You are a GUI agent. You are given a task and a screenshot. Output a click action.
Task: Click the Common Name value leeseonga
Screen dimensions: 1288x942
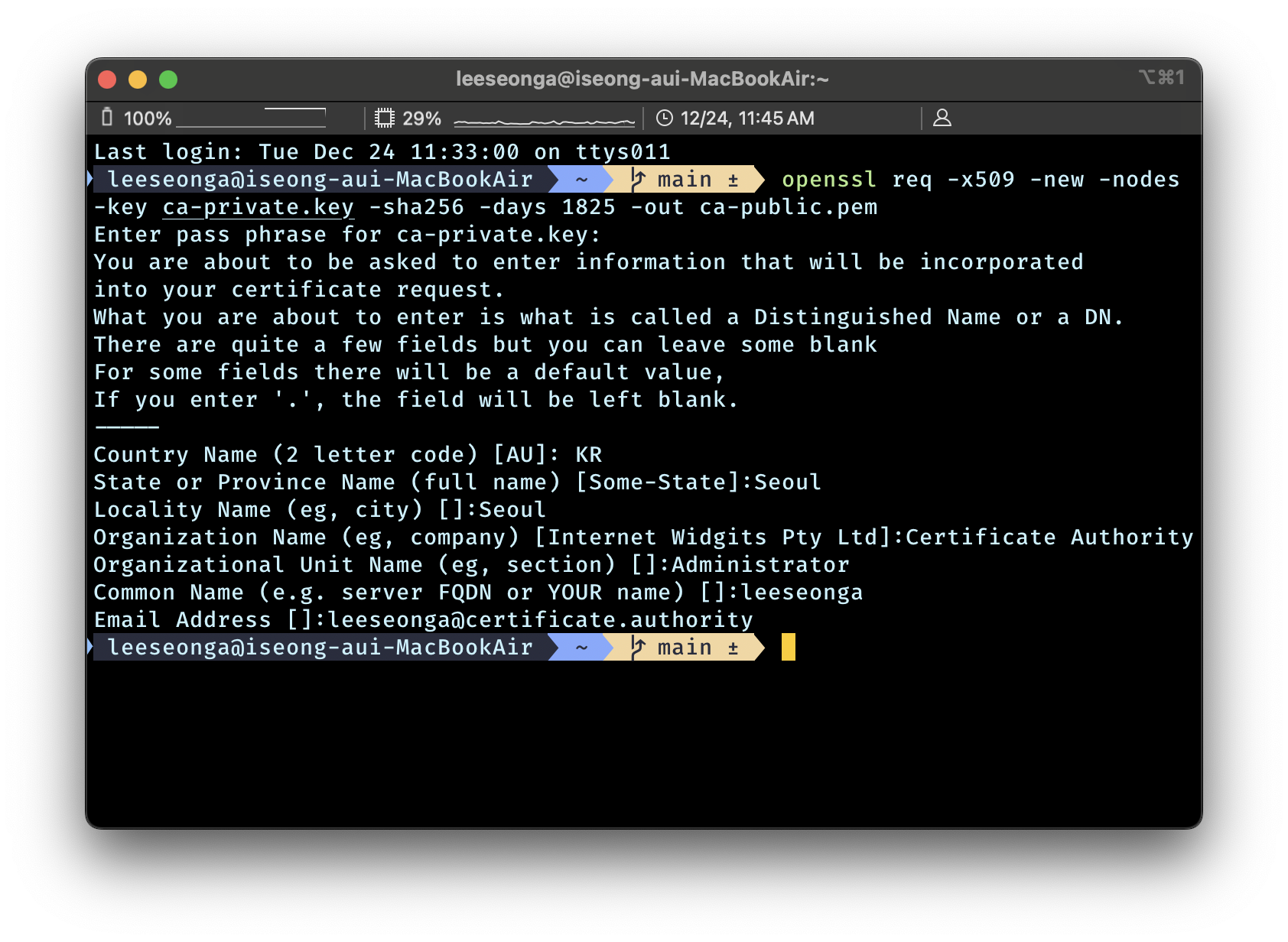[x=802, y=593]
